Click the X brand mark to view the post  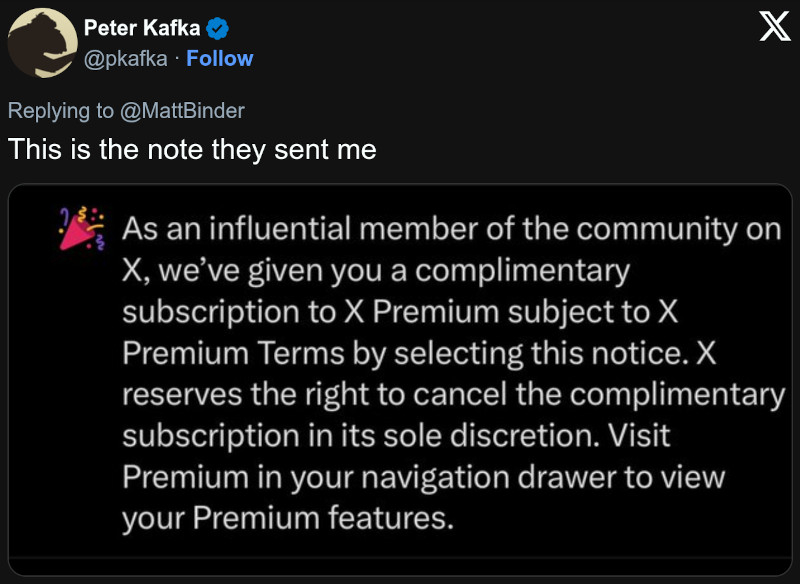773,27
